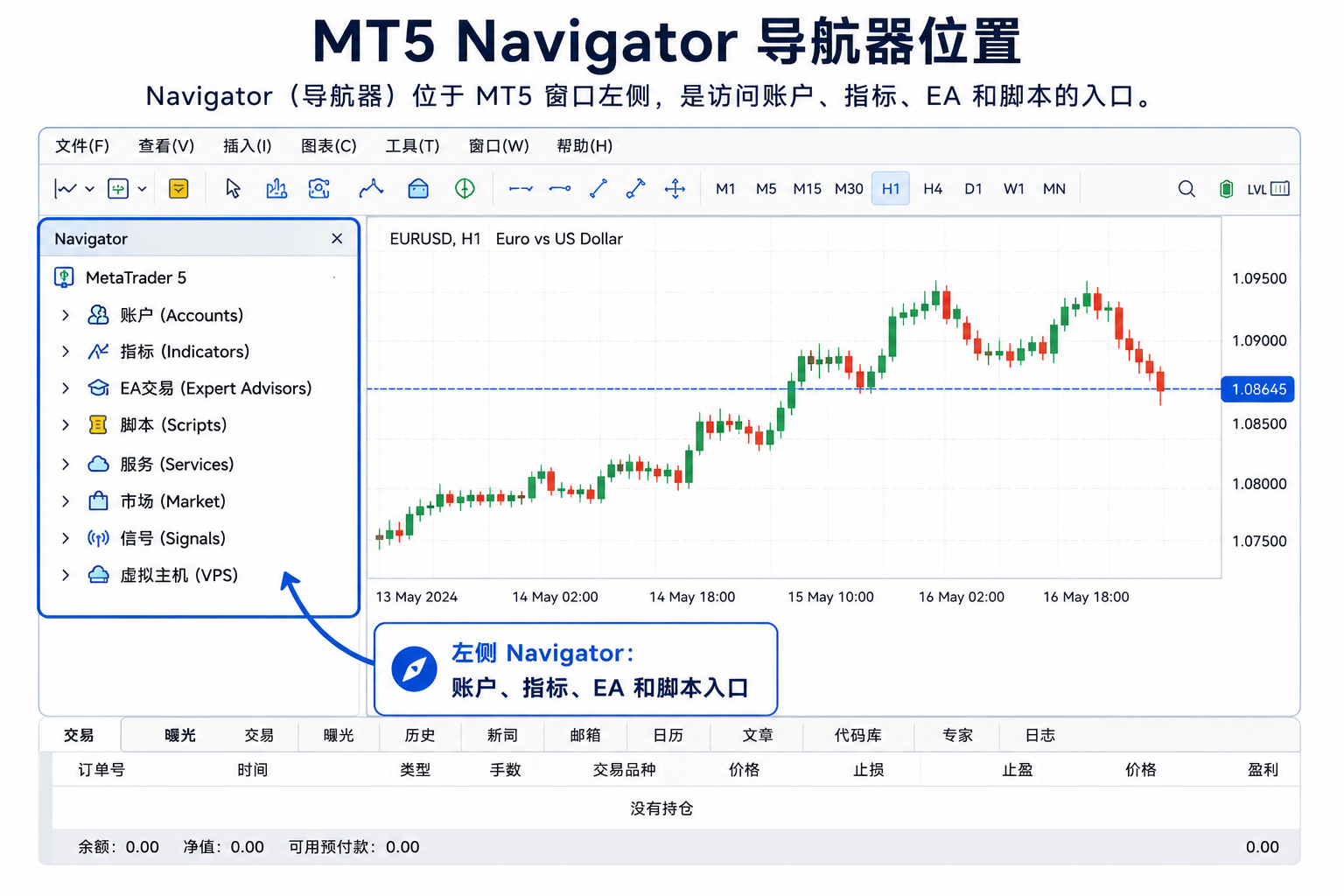1344x896 pixels.
Task: Click the Expert Advisors graduation cap icon
Action: [98, 388]
